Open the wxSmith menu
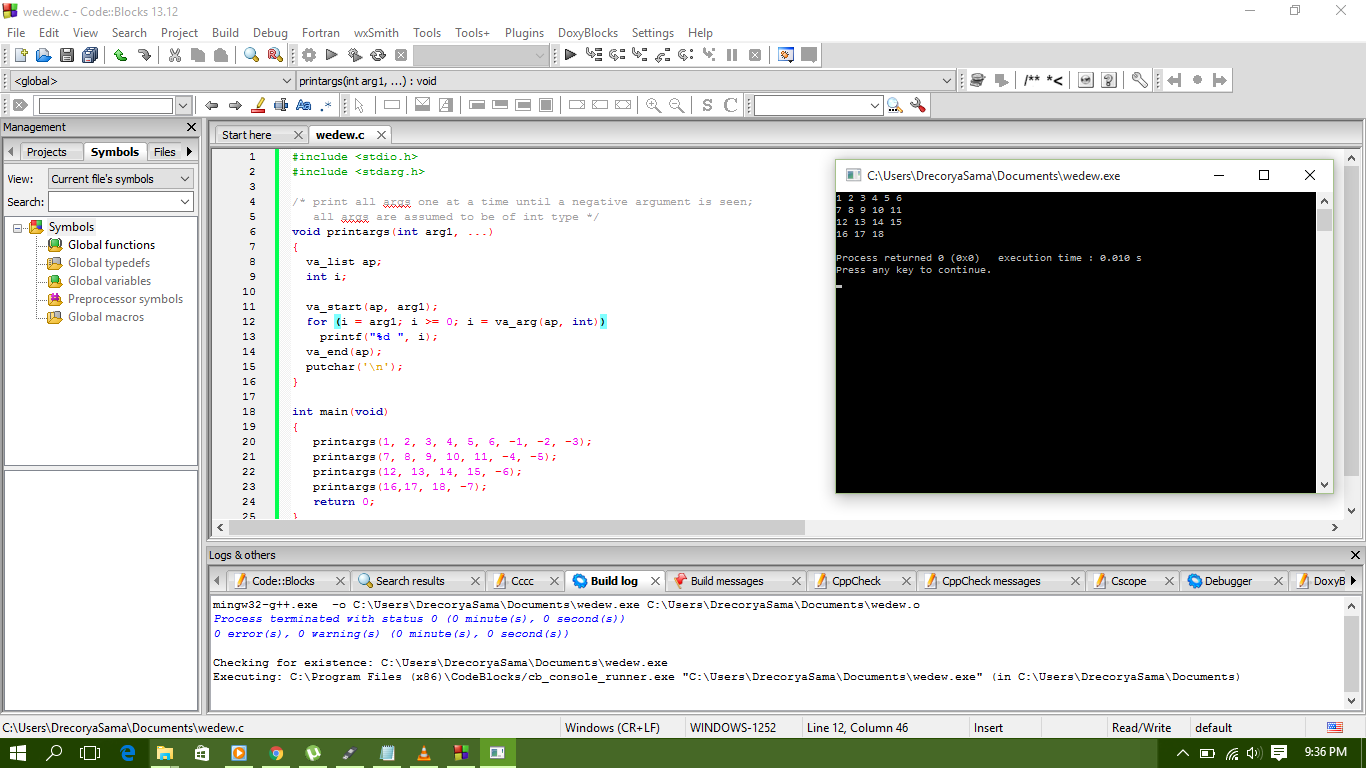 (x=376, y=33)
